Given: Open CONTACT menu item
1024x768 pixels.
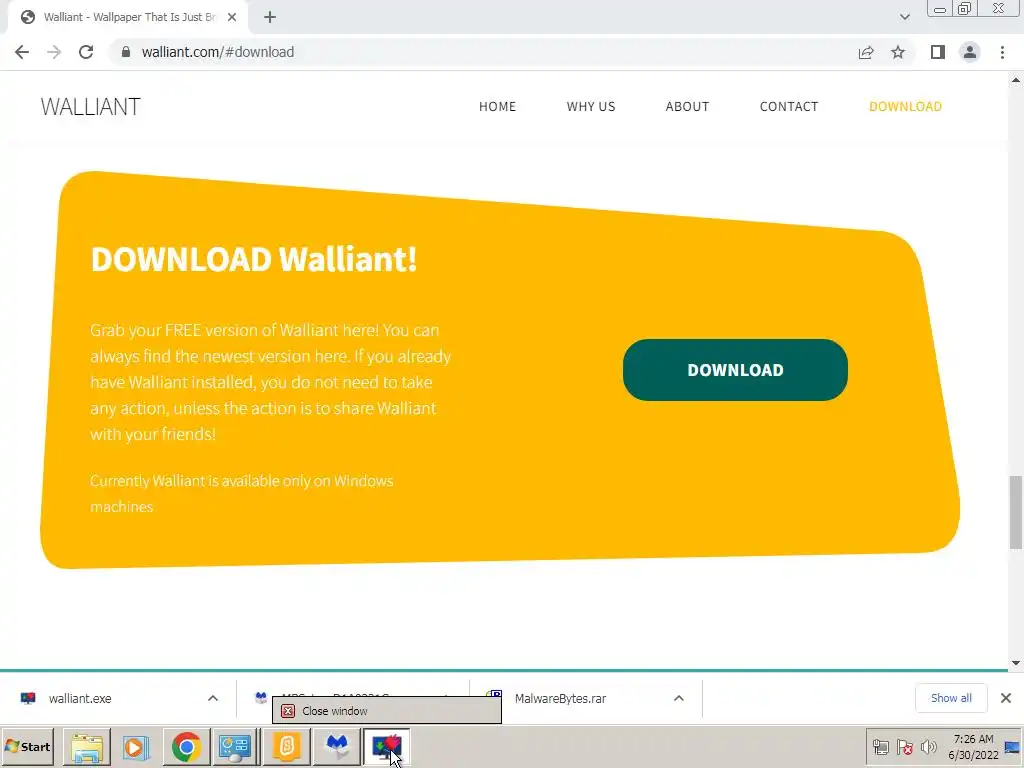Looking at the screenshot, I should (x=788, y=106).
